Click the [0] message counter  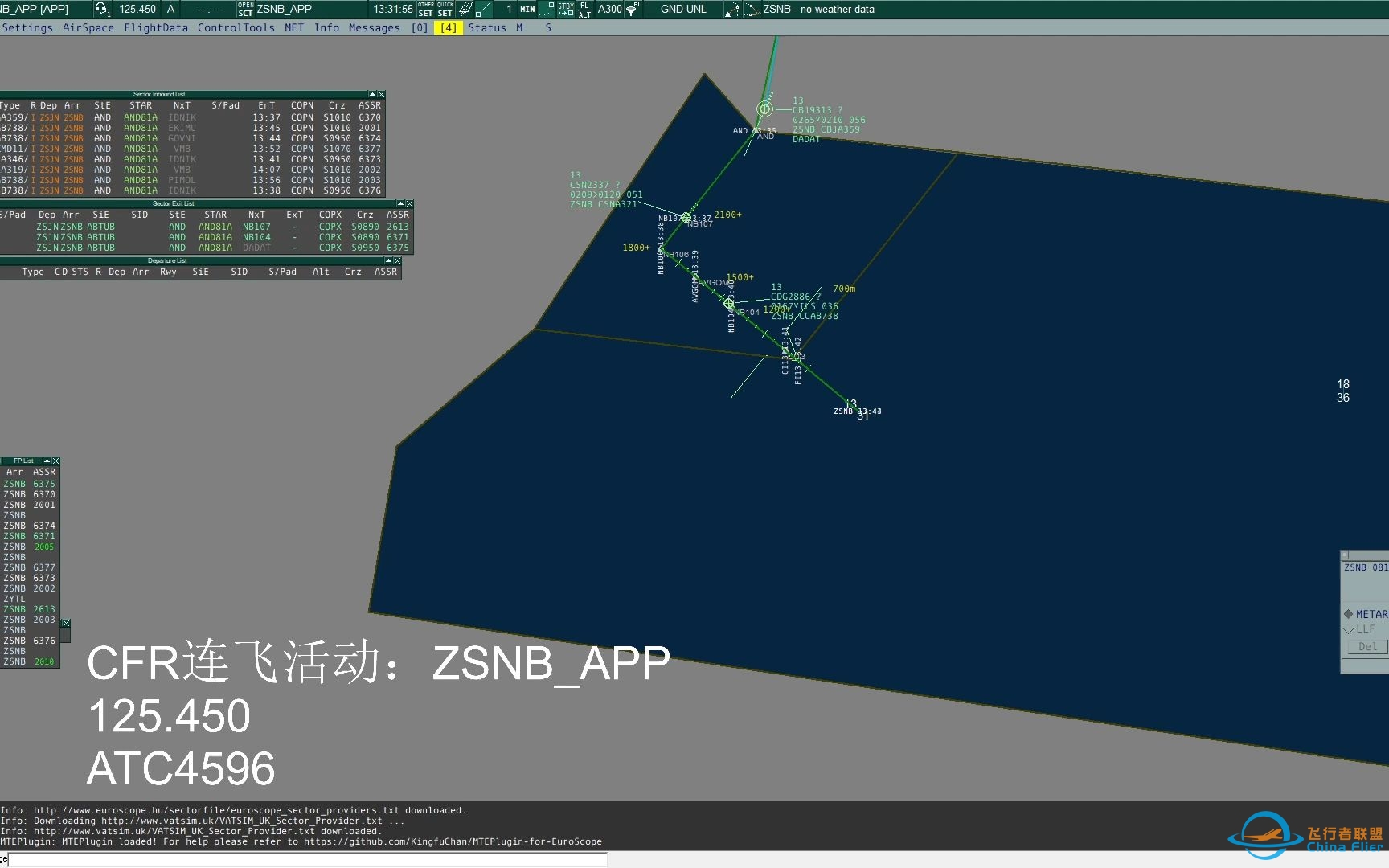[x=420, y=27]
